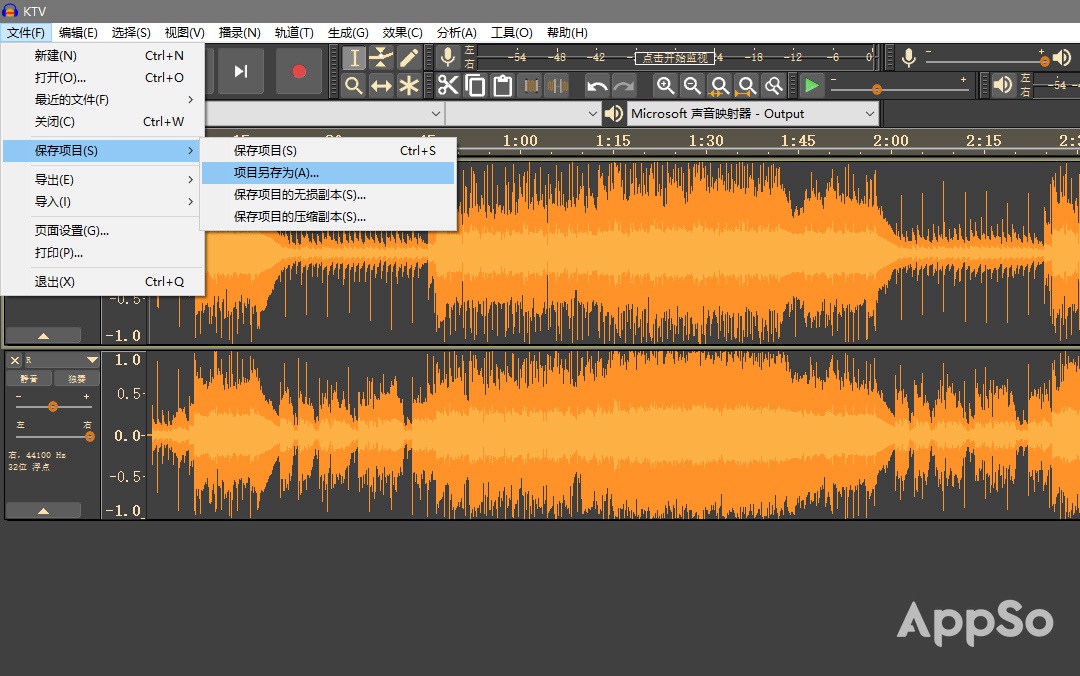Click the R track gain slider handle
The width and height of the screenshot is (1080, 676).
(53, 407)
